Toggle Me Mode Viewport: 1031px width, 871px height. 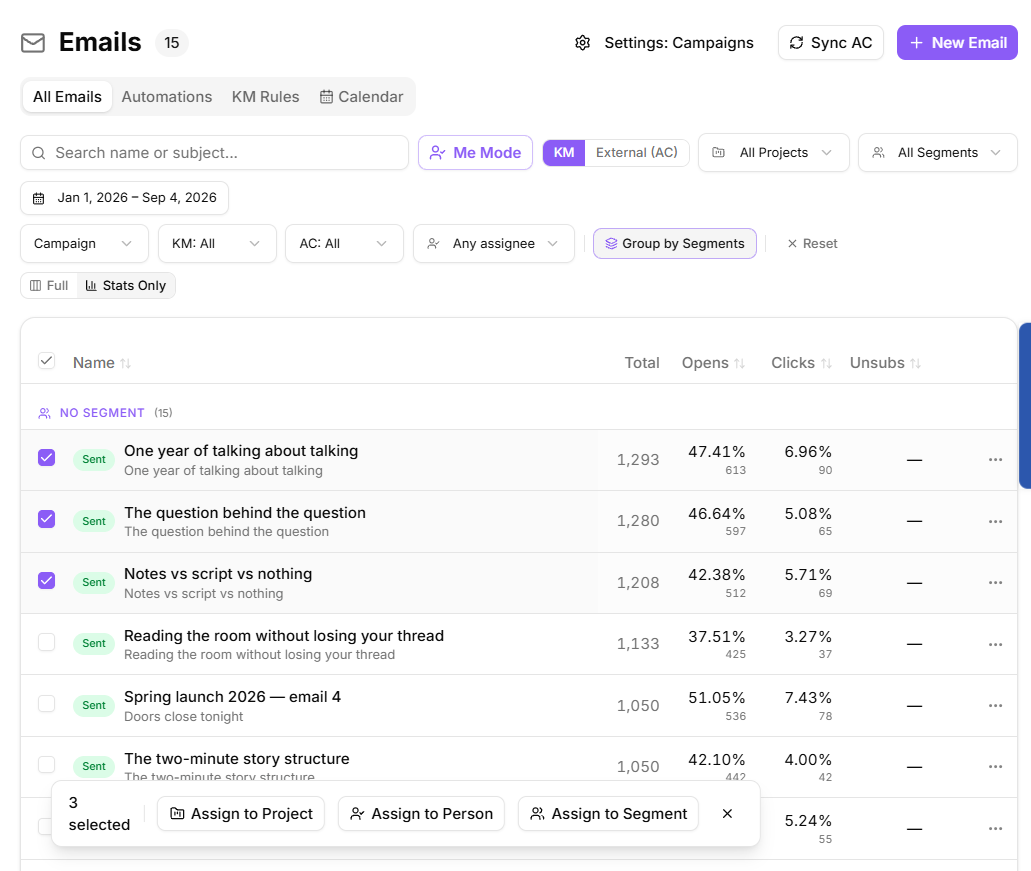point(475,153)
